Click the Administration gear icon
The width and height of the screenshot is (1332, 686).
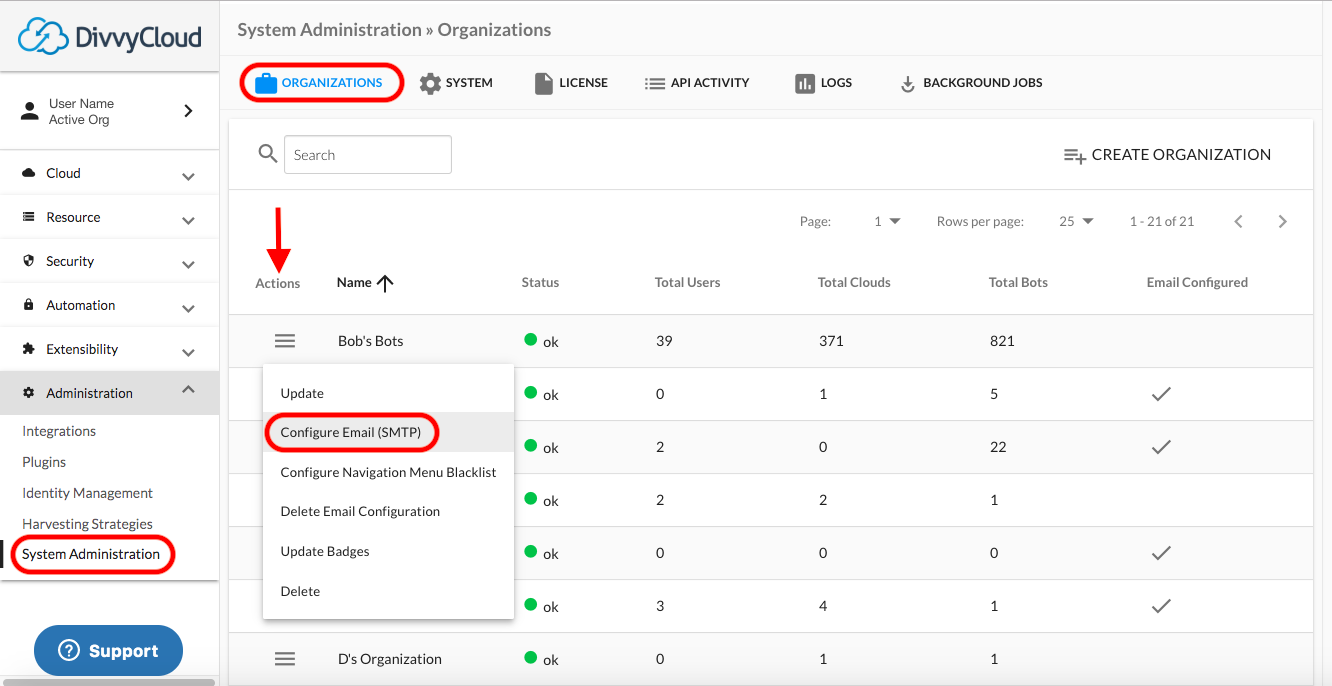click(29, 393)
